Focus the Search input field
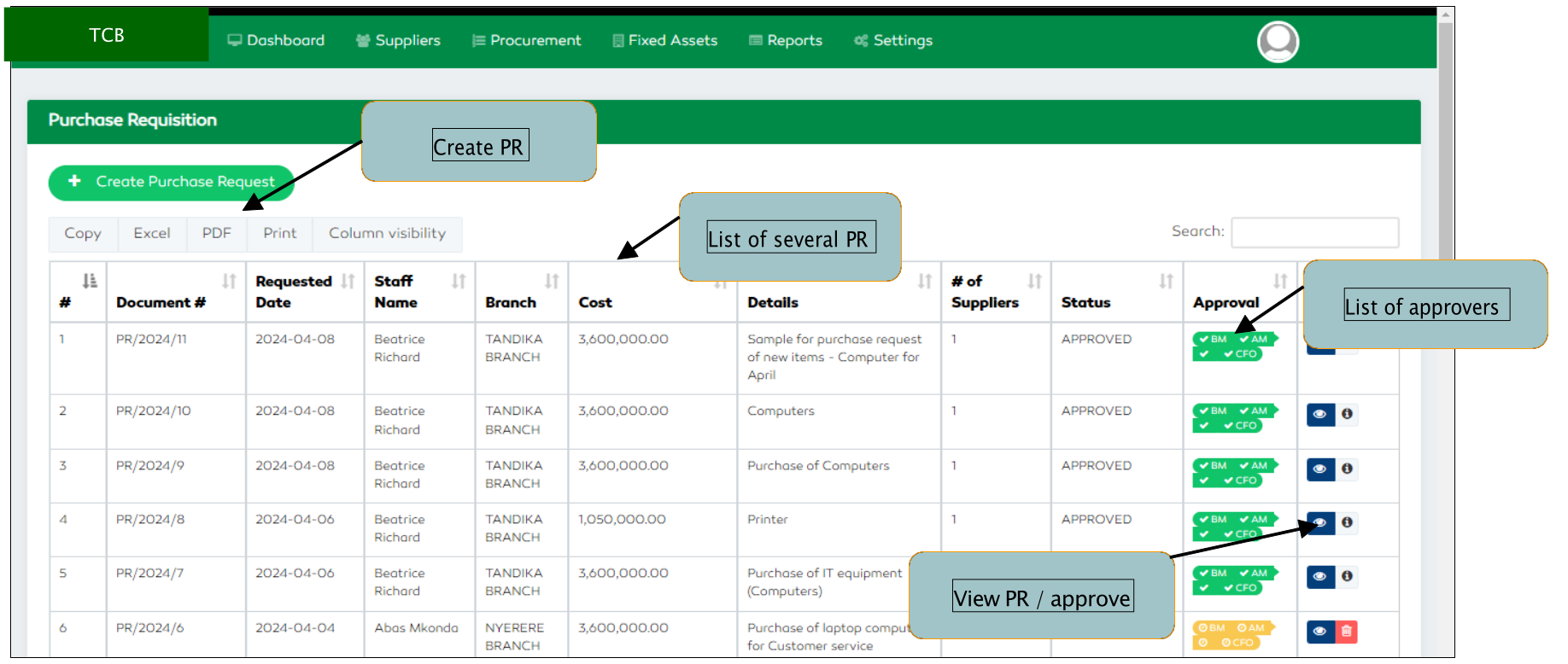 [1315, 232]
